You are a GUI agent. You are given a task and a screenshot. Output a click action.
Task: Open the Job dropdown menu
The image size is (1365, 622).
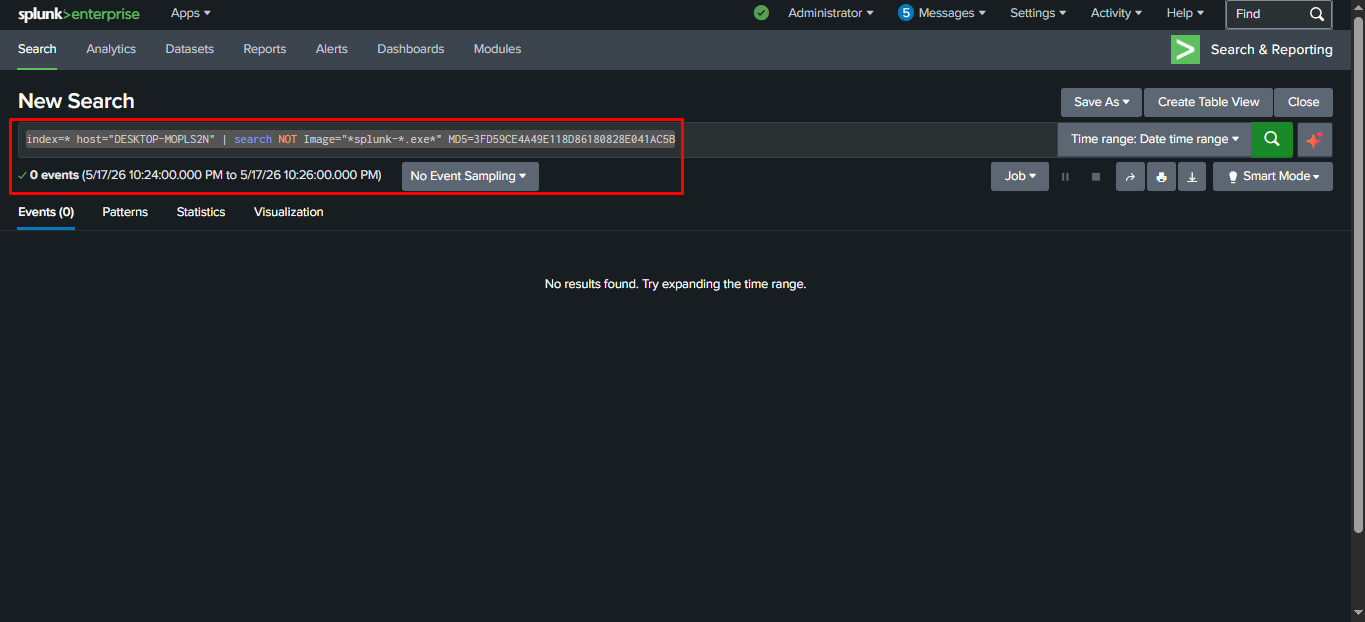[x=1020, y=176]
